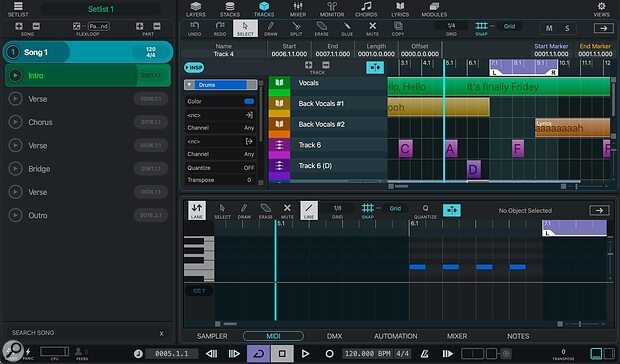Image resolution: width=620 pixels, height=364 pixels.
Task: Click the Drums color swatch
Action: pos(249,101)
